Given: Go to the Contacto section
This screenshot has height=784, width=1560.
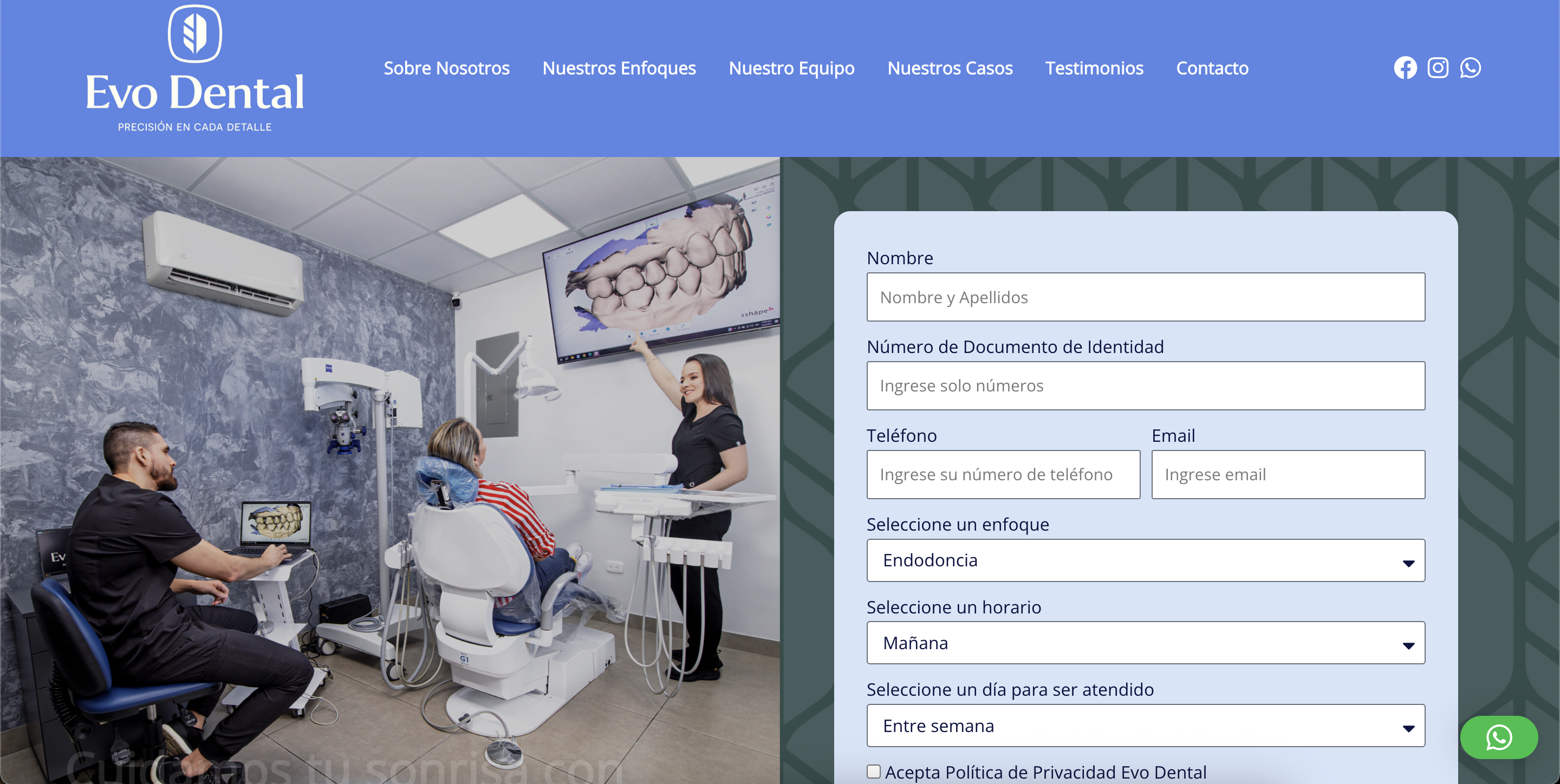Looking at the screenshot, I should [1212, 68].
